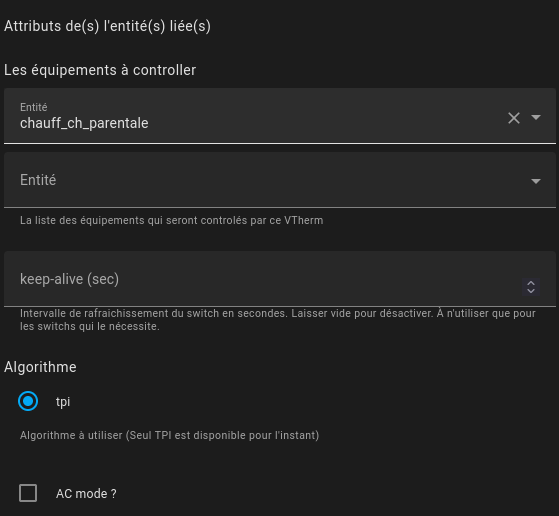Click the "Intervalle de rafraichissement" helper text
Screen dimensions: 559x516
pos(278,313)
